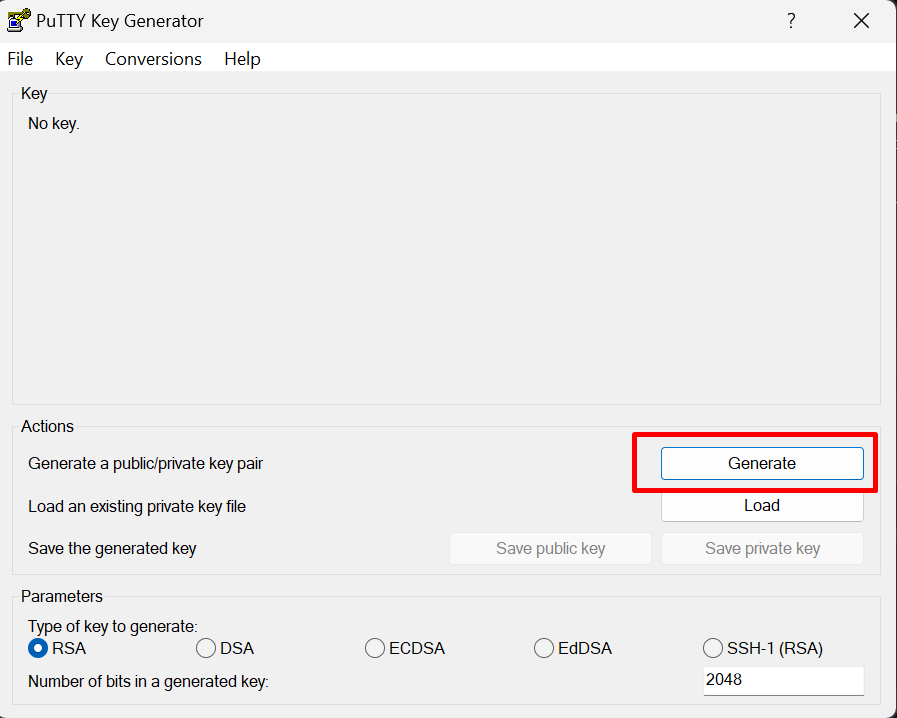Click 'Number of bits in a generated key:' label
The width and height of the screenshot is (897, 718).
tap(148, 681)
